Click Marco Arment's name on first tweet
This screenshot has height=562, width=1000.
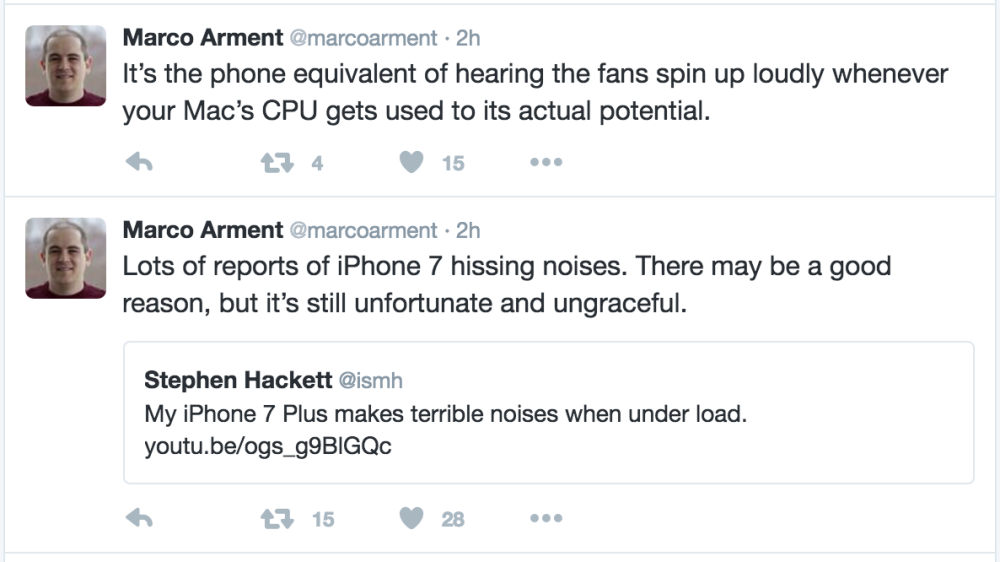[202, 38]
